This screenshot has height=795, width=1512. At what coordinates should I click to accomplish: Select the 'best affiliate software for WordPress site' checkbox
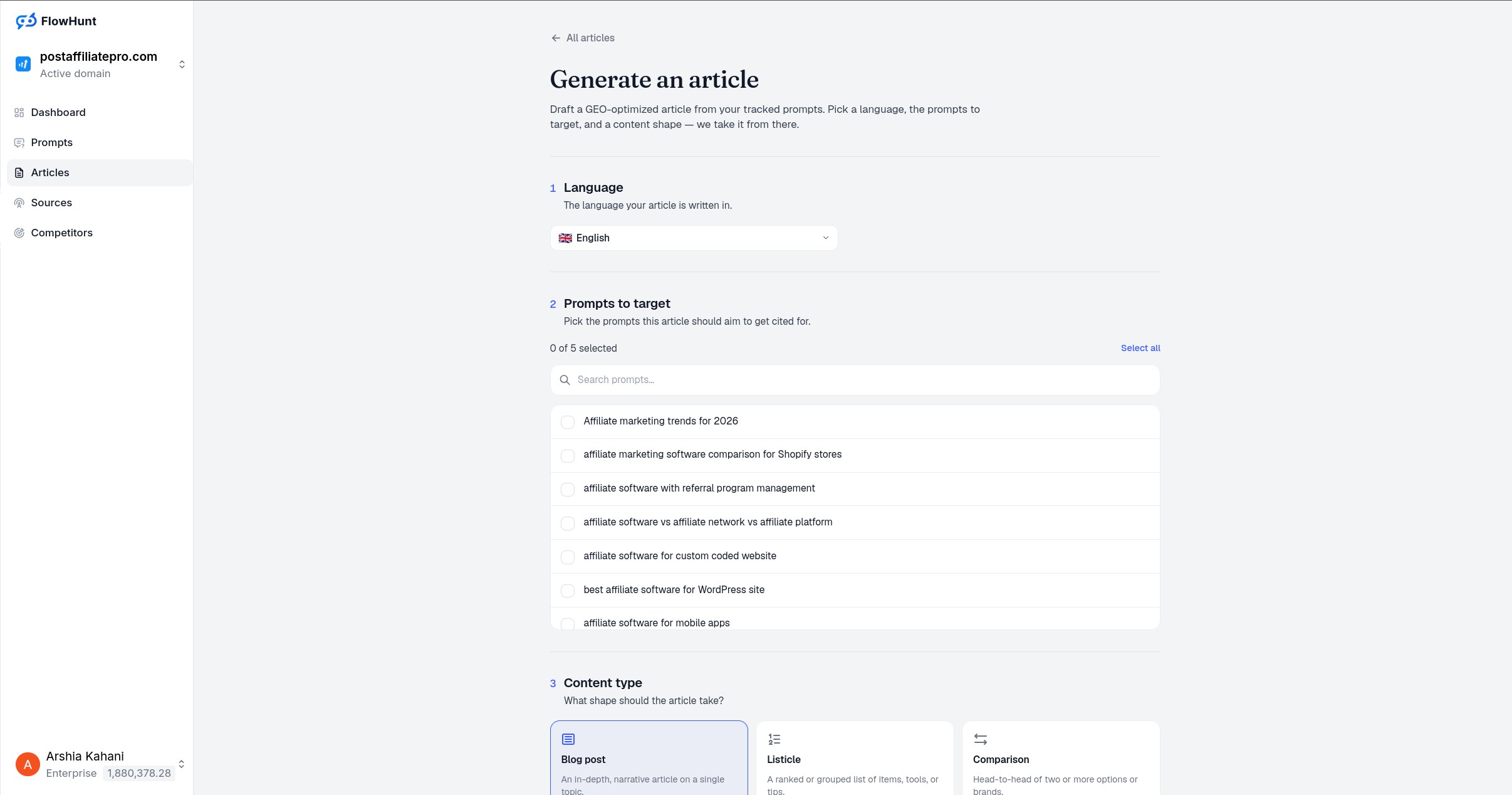(568, 591)
